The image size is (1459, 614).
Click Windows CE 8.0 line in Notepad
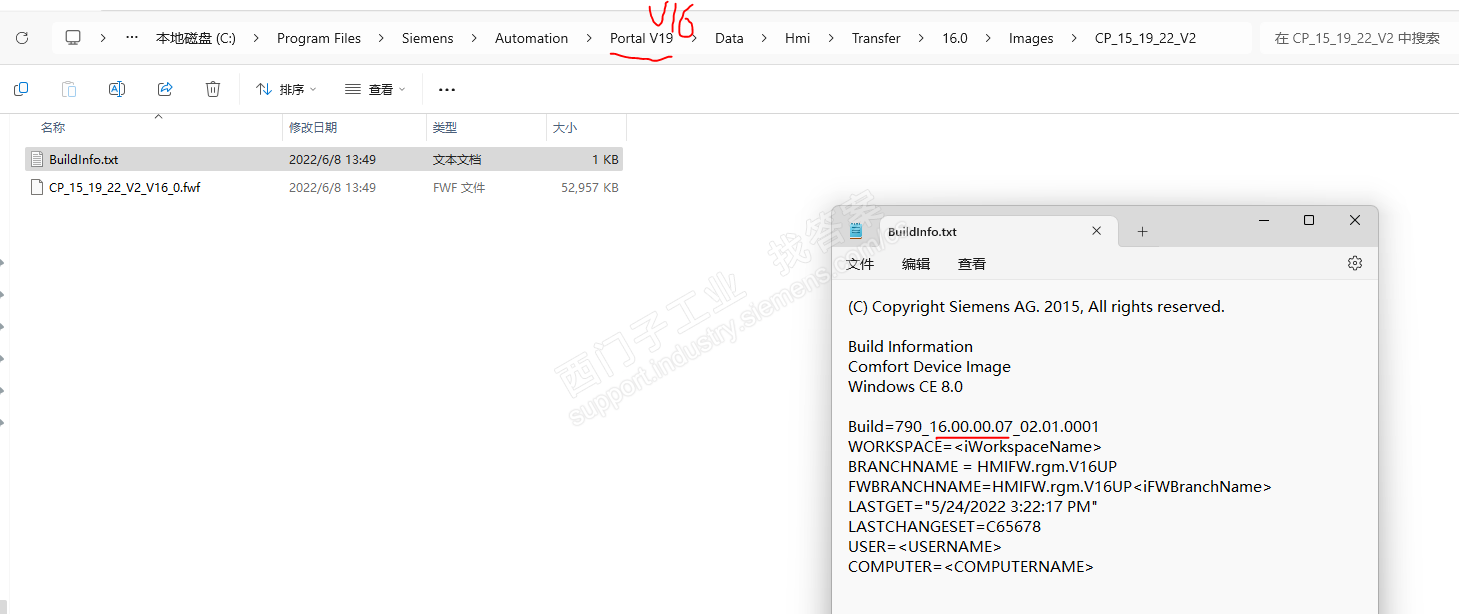coord(905,387)
